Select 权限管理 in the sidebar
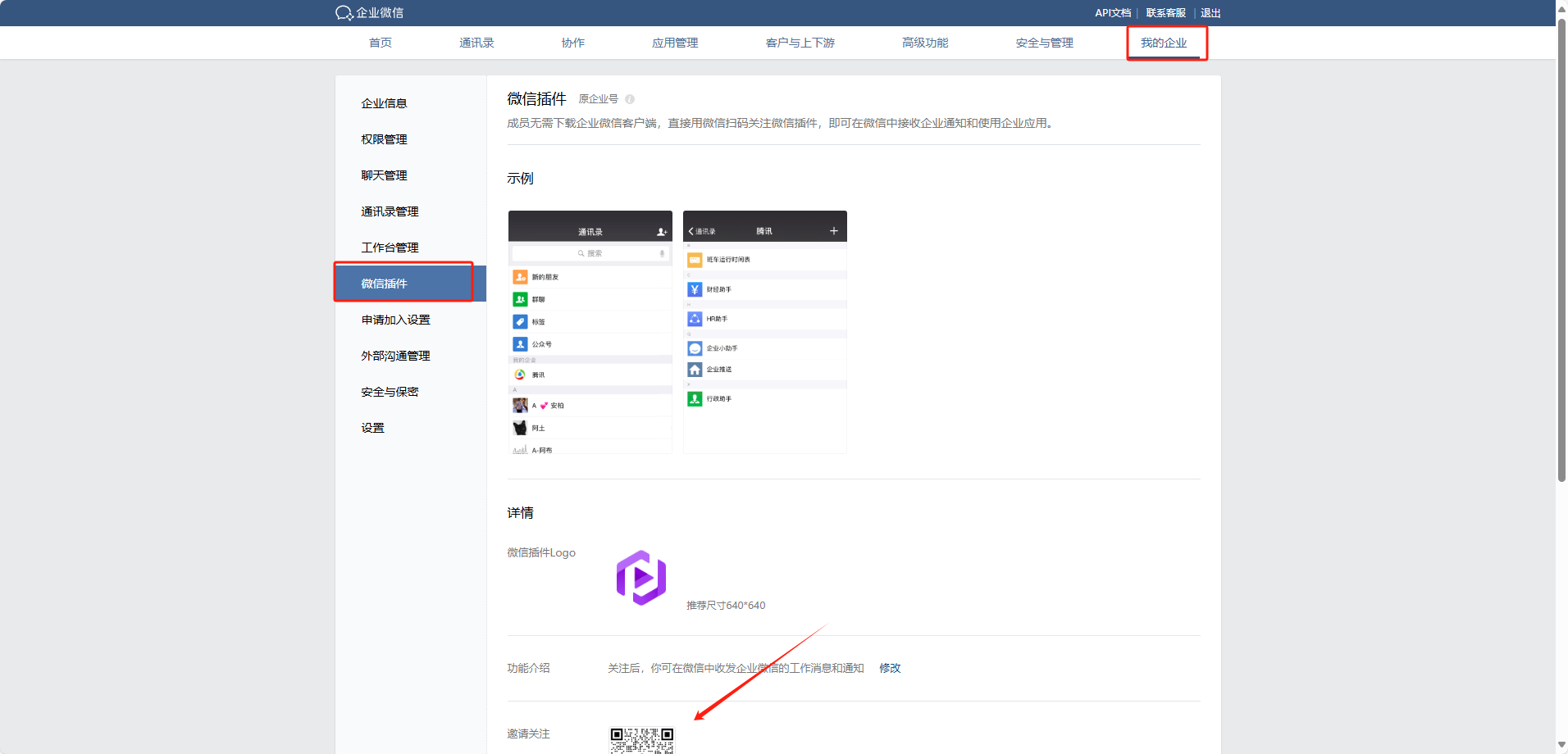1568x754 pixels. 384,139
